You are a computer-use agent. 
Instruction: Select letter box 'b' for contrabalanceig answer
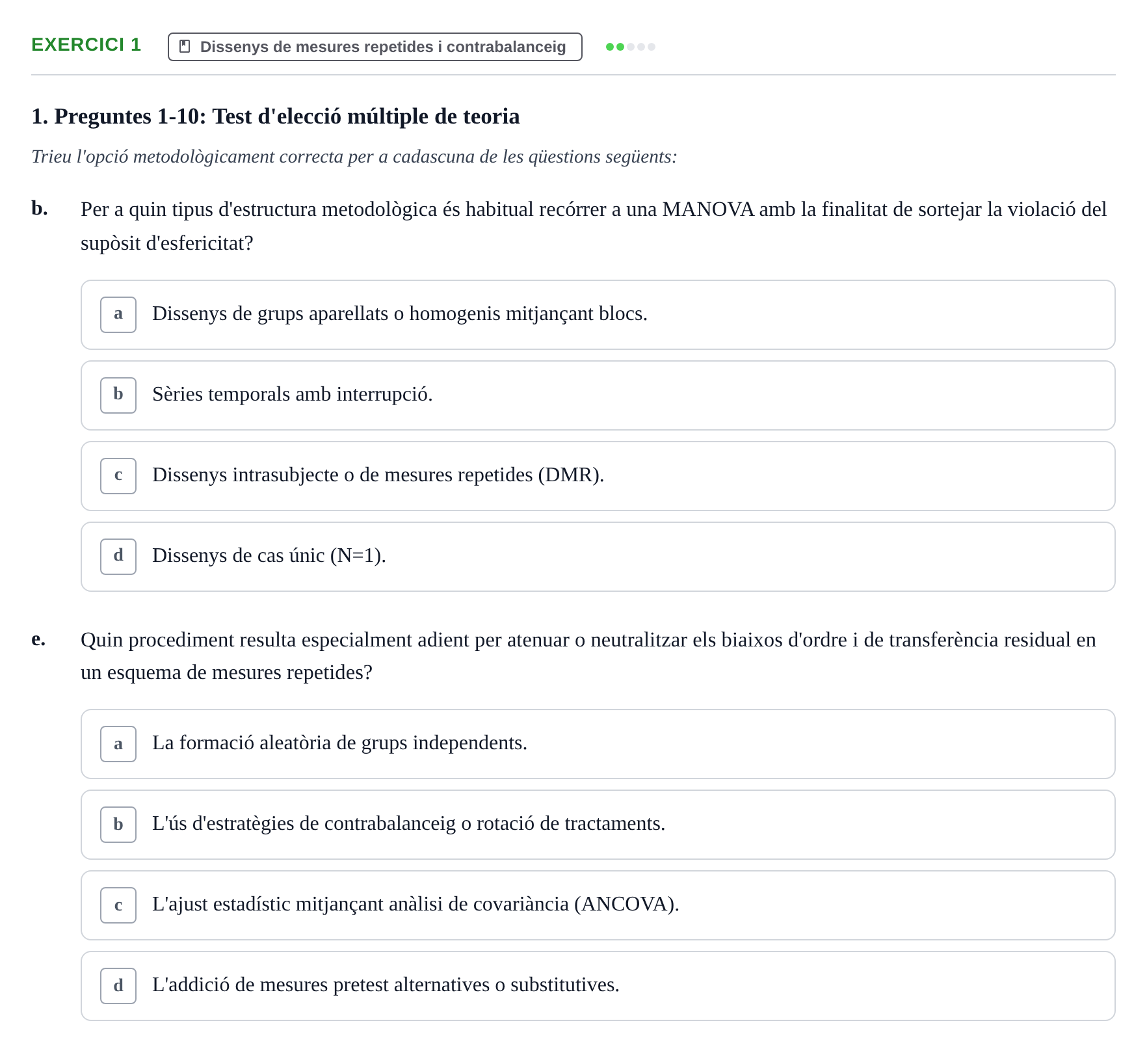pos(118,825)
